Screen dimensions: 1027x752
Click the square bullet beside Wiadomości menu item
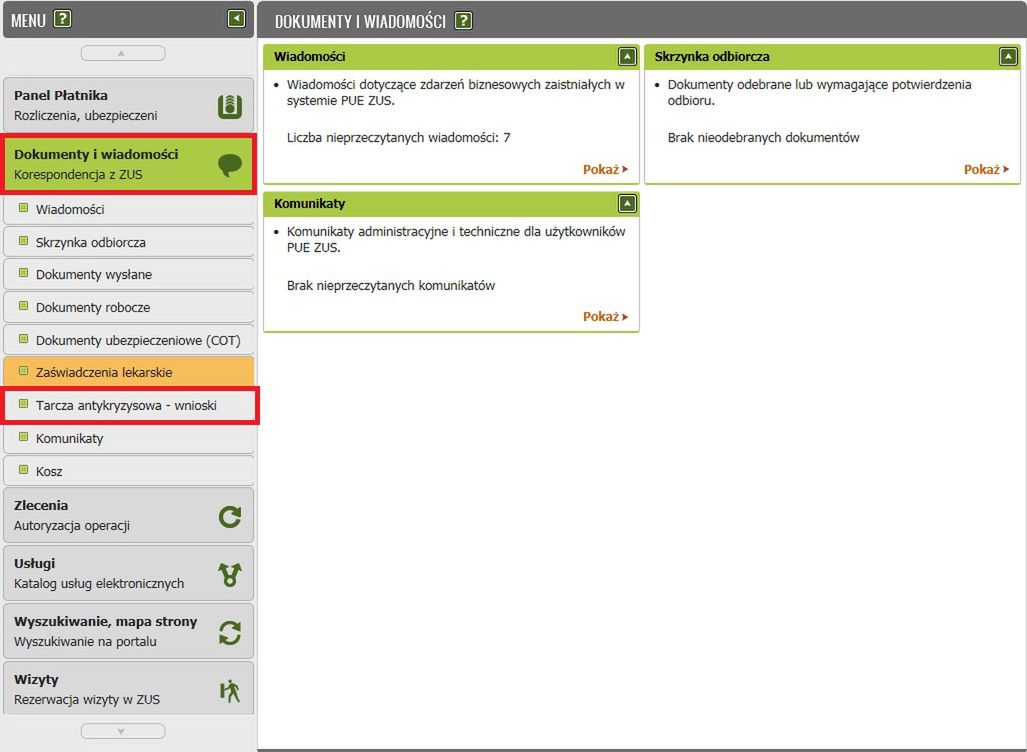[x=24, y=208]
